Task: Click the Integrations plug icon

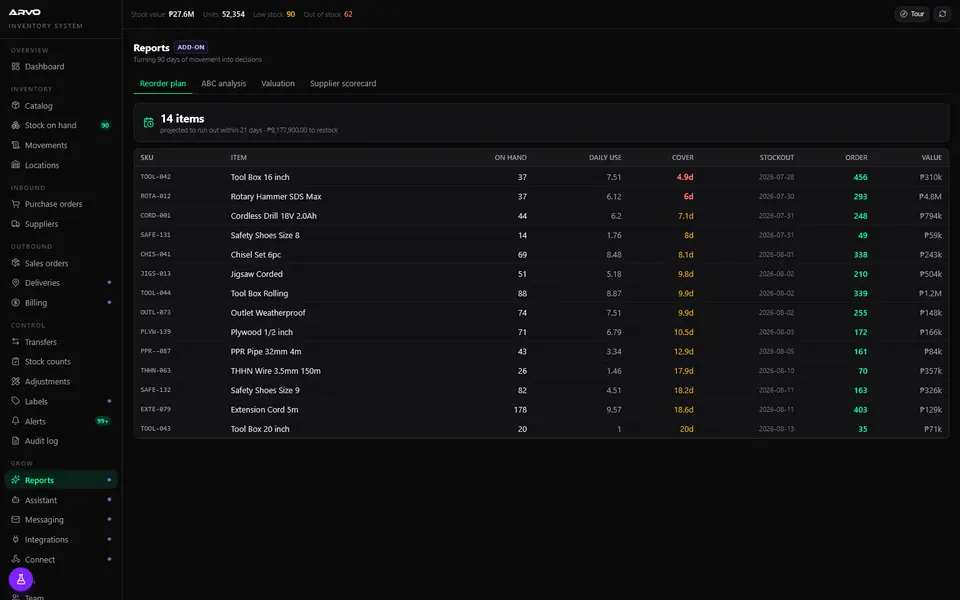Action: 15,539
